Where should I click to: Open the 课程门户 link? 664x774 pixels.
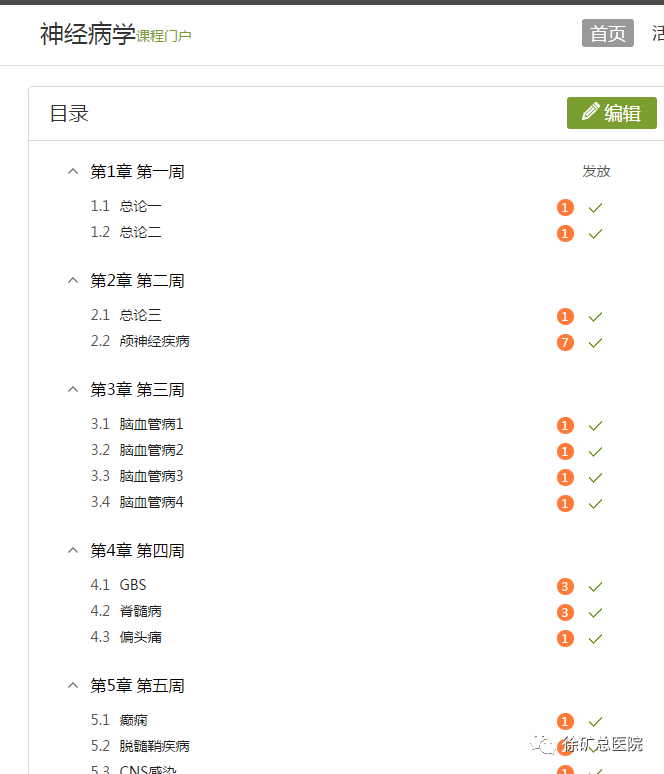[x=163, y=36]
